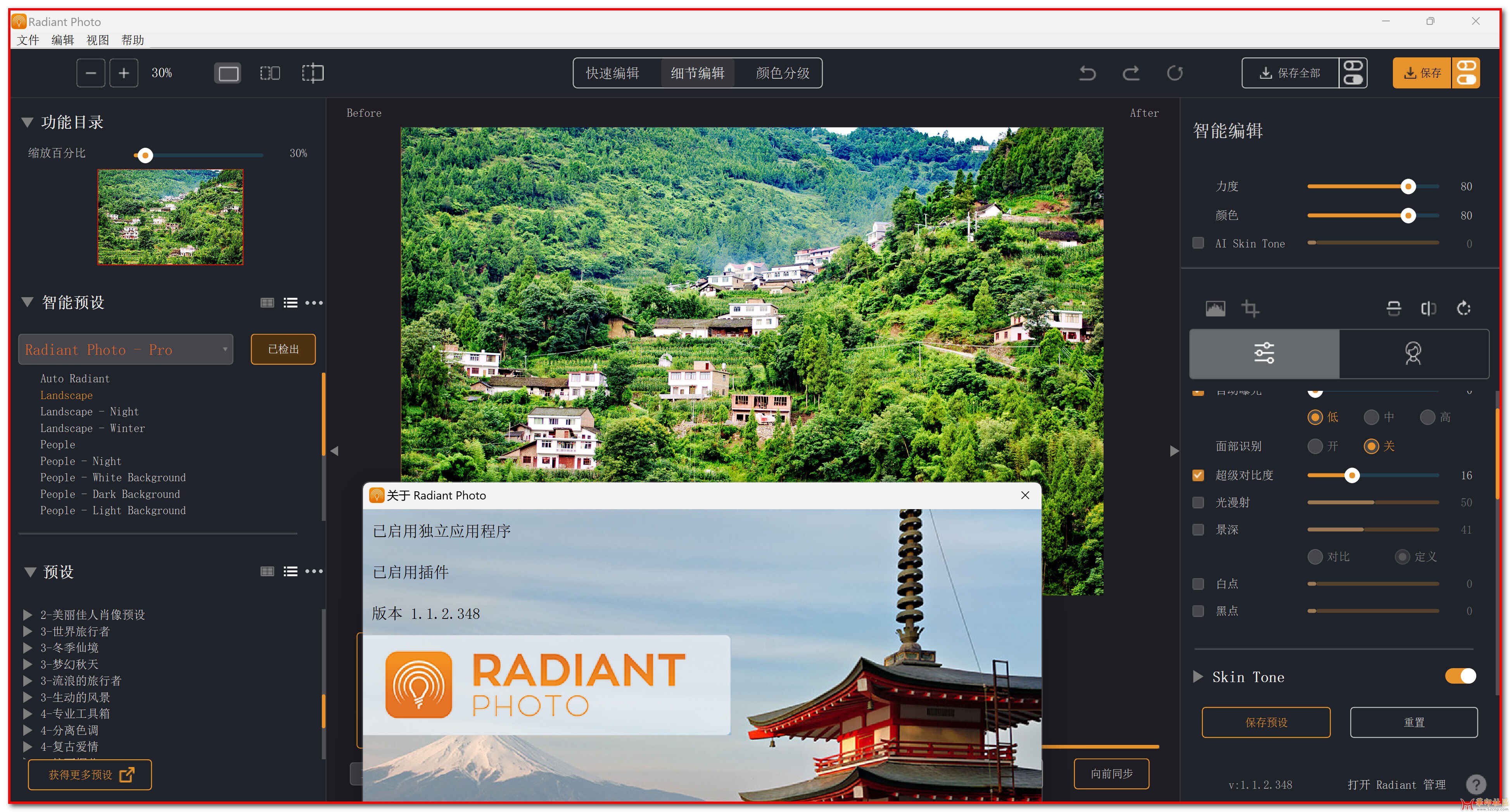Screen dimensions: 1510x812
Task: Expand the 3-世界旅行者 preset folder
Action: pos(27,631)
